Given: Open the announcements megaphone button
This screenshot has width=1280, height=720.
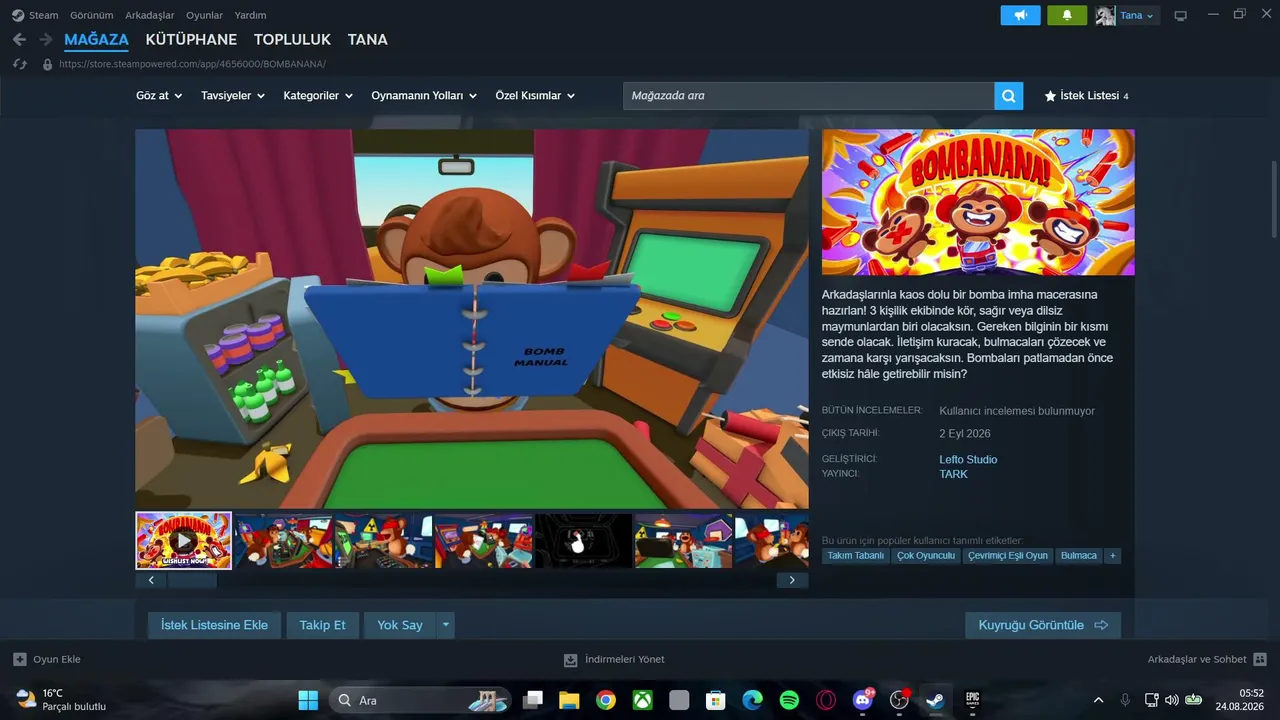Looking at the screenshot, I should [1021, 15].
